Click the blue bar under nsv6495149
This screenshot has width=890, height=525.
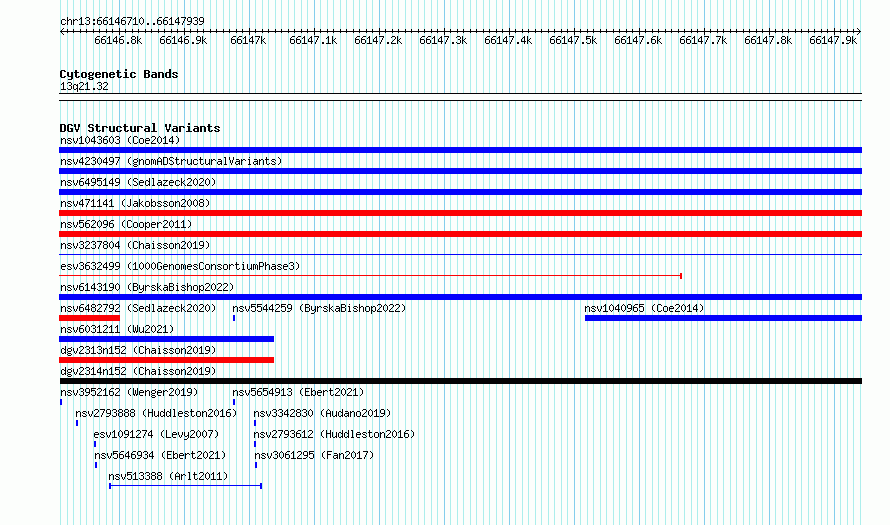[x=460, y=192]
